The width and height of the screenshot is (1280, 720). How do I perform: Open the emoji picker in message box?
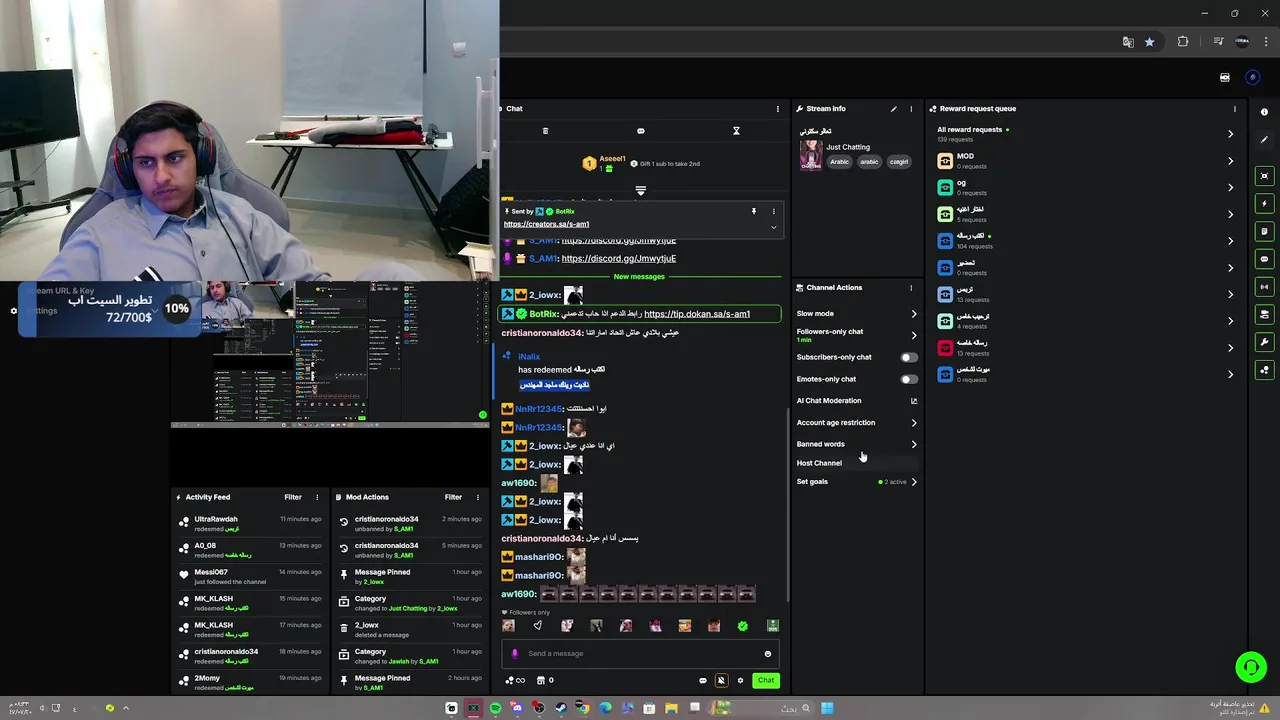pos(768,654)
